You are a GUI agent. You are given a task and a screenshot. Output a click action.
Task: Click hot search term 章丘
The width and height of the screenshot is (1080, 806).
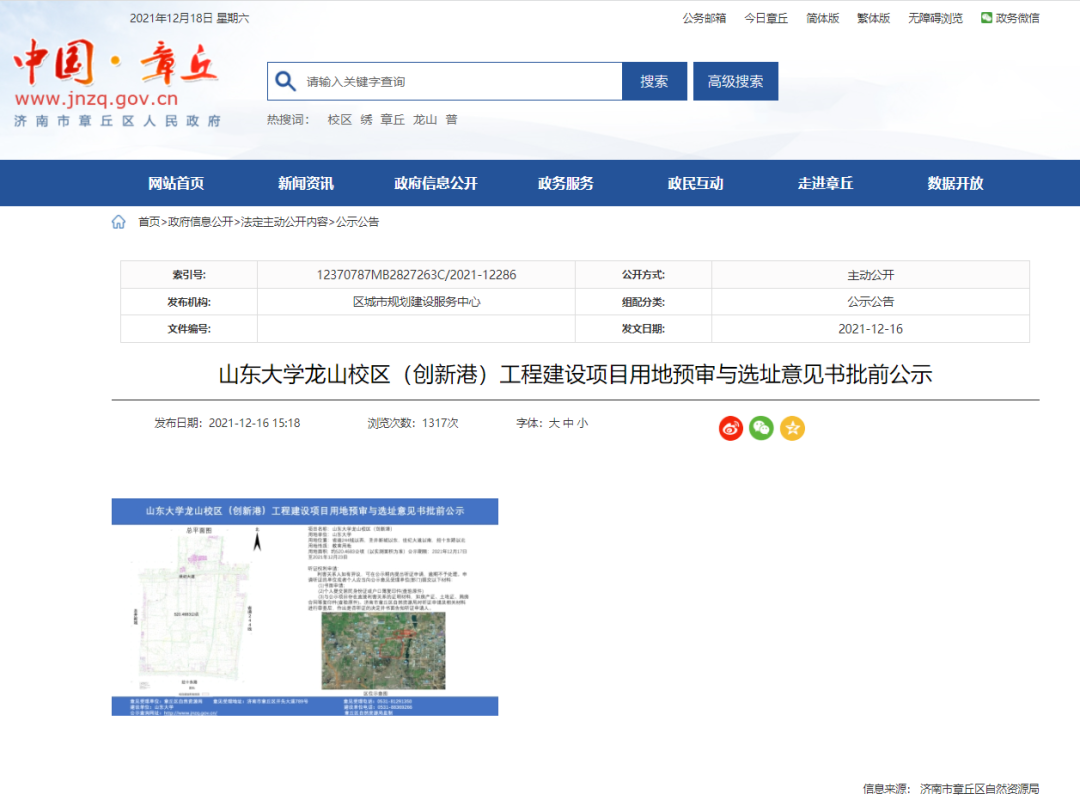click(393, 120)
